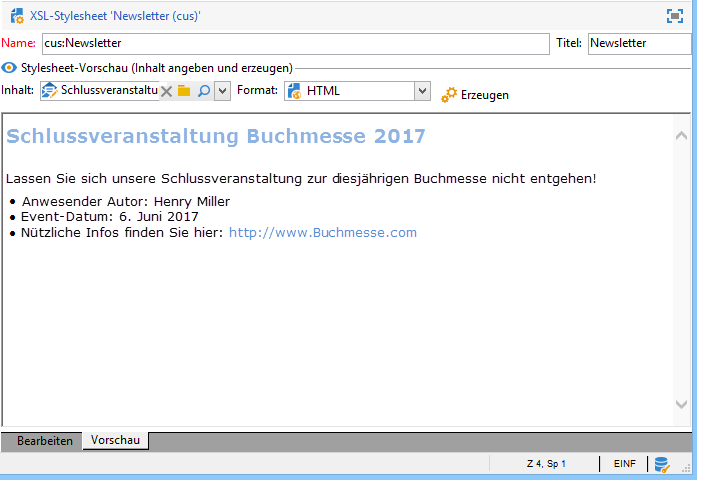Click the magnifier icon in Inhalt field
Viewport: 717px width, 494px height.
click(203, 91)
